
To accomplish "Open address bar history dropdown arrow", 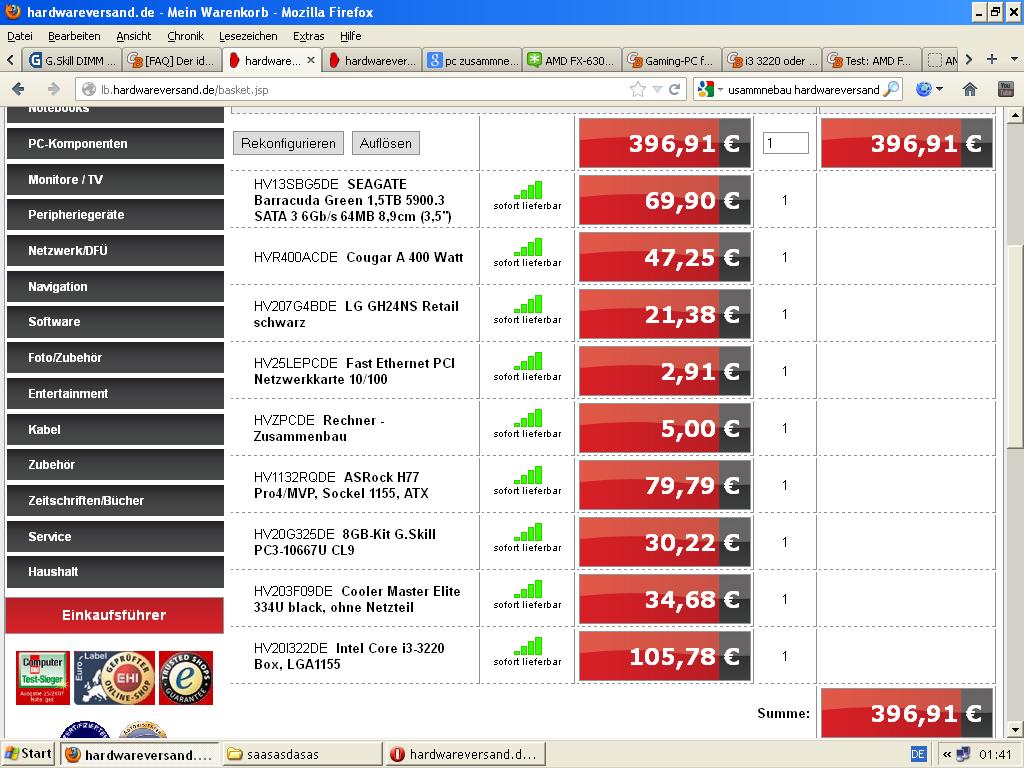I will pyautogui.click(x=658, y=89).
